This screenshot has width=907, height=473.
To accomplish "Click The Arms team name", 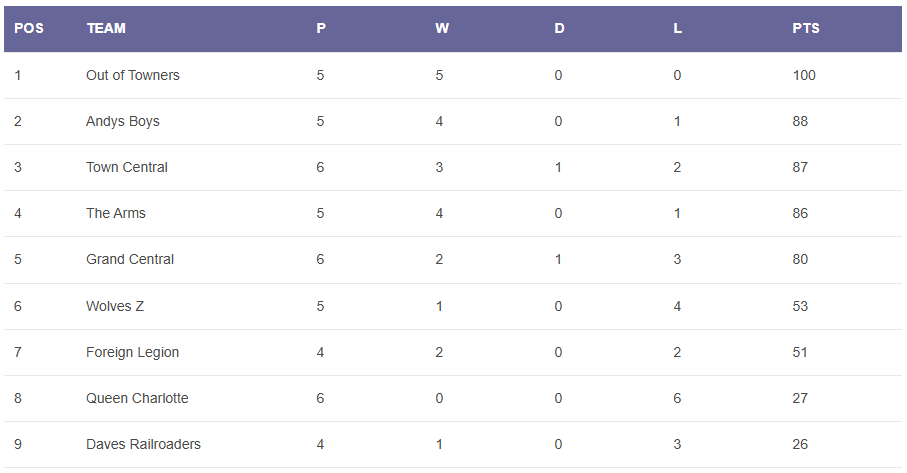I will pyautogui.click(x=116, y=213).
